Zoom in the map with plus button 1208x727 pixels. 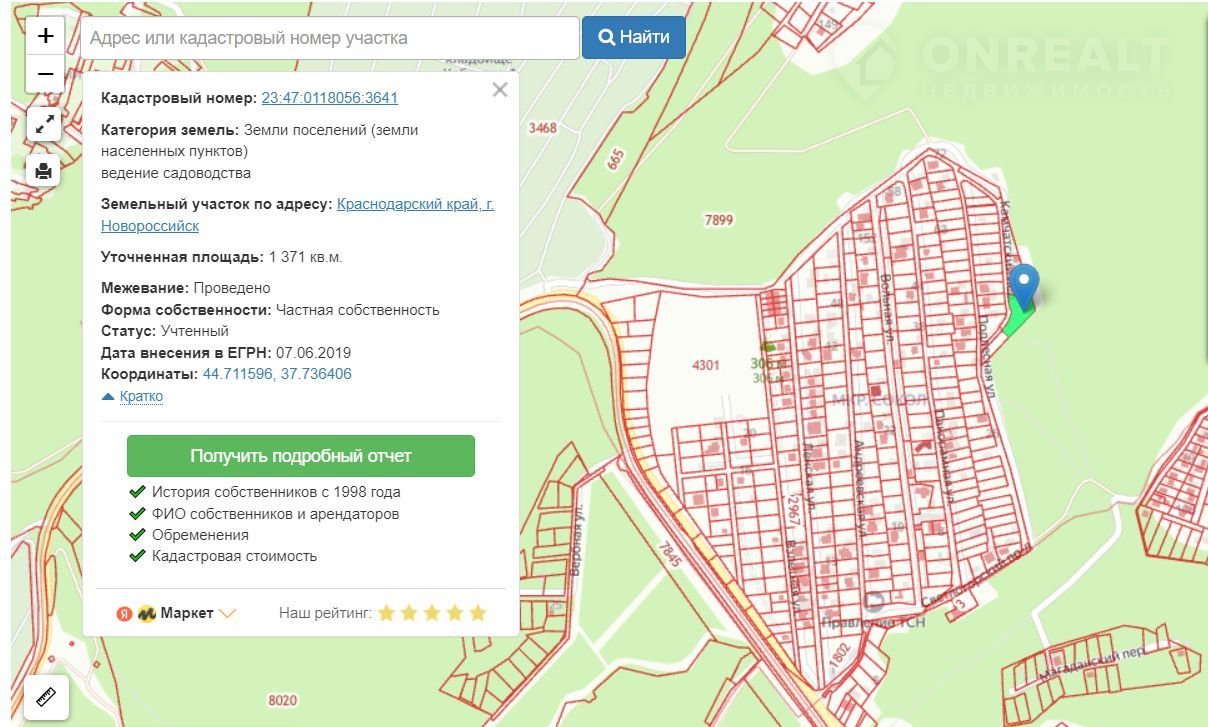click(45, 37)
